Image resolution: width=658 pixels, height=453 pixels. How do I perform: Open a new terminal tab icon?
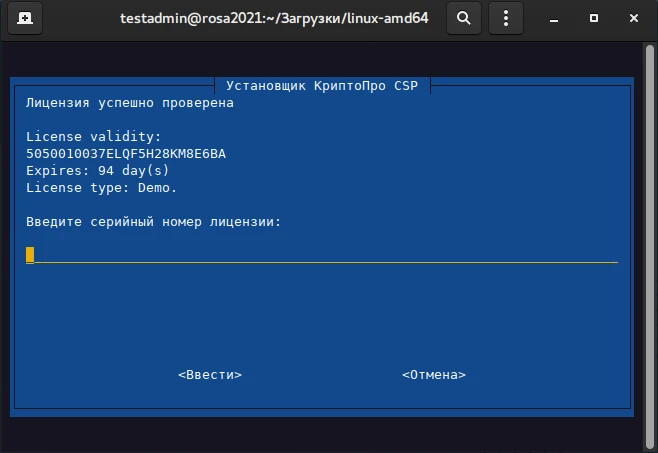click(x=25, y=18)
